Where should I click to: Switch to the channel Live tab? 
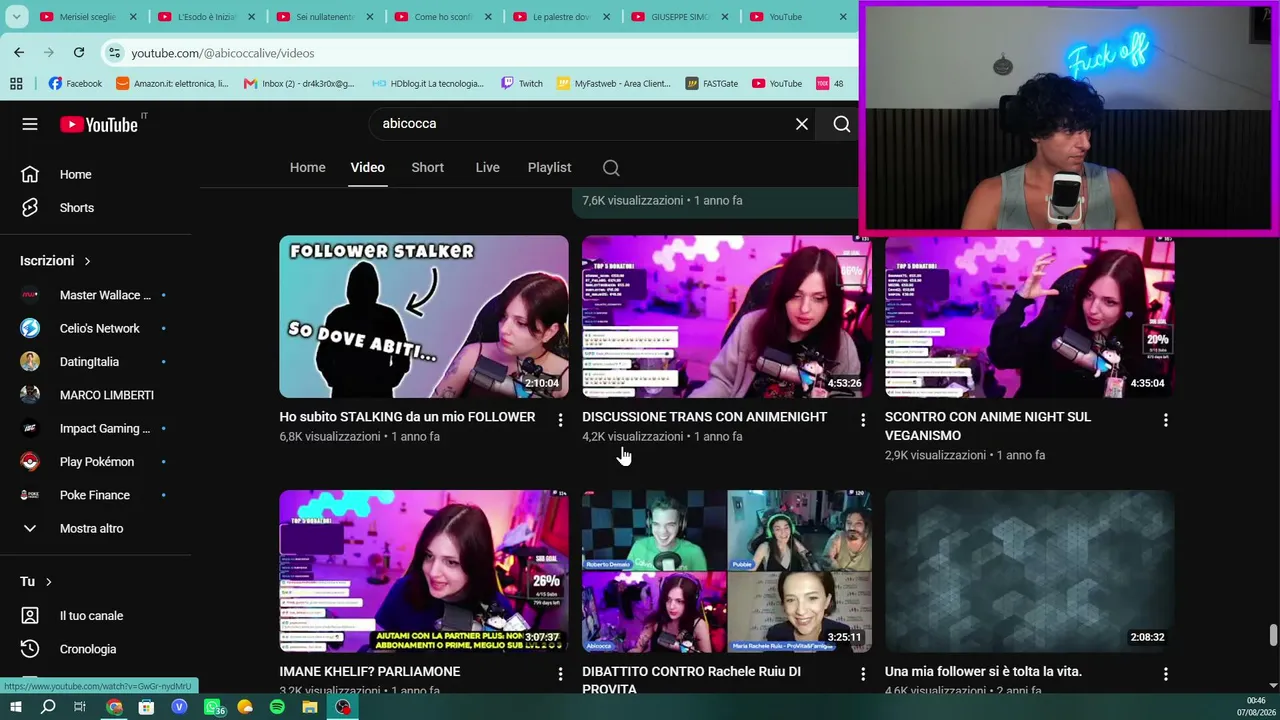tap(487, 168)
